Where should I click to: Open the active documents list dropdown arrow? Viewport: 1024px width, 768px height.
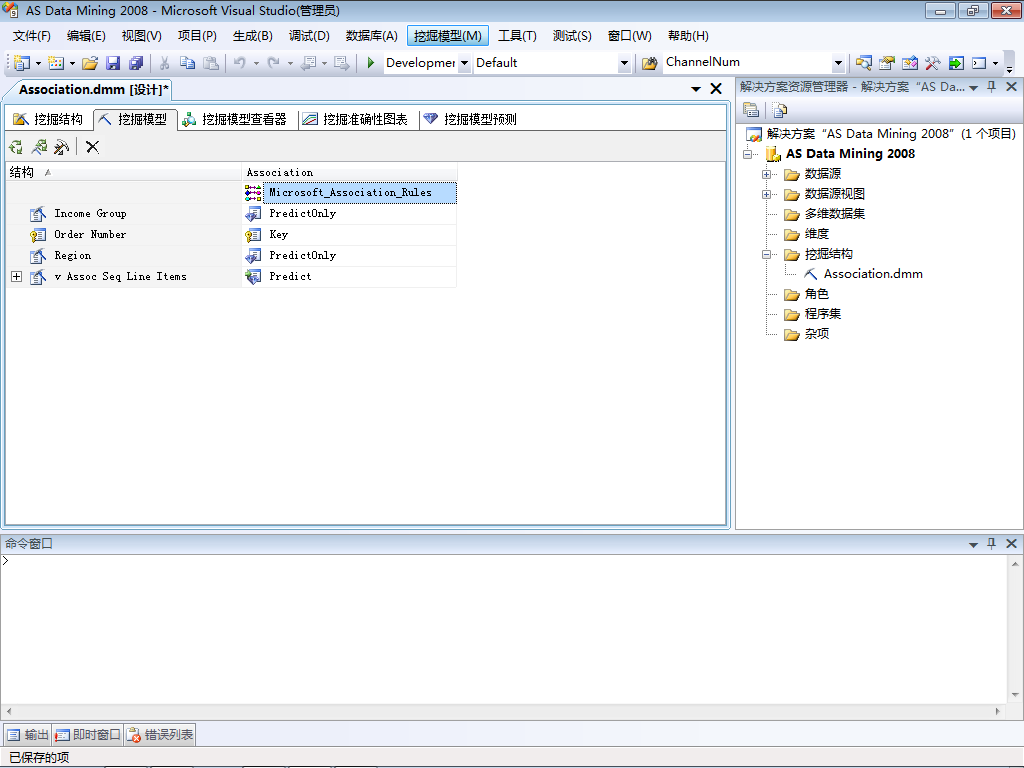pyautogui.click(x=696, y=89)
